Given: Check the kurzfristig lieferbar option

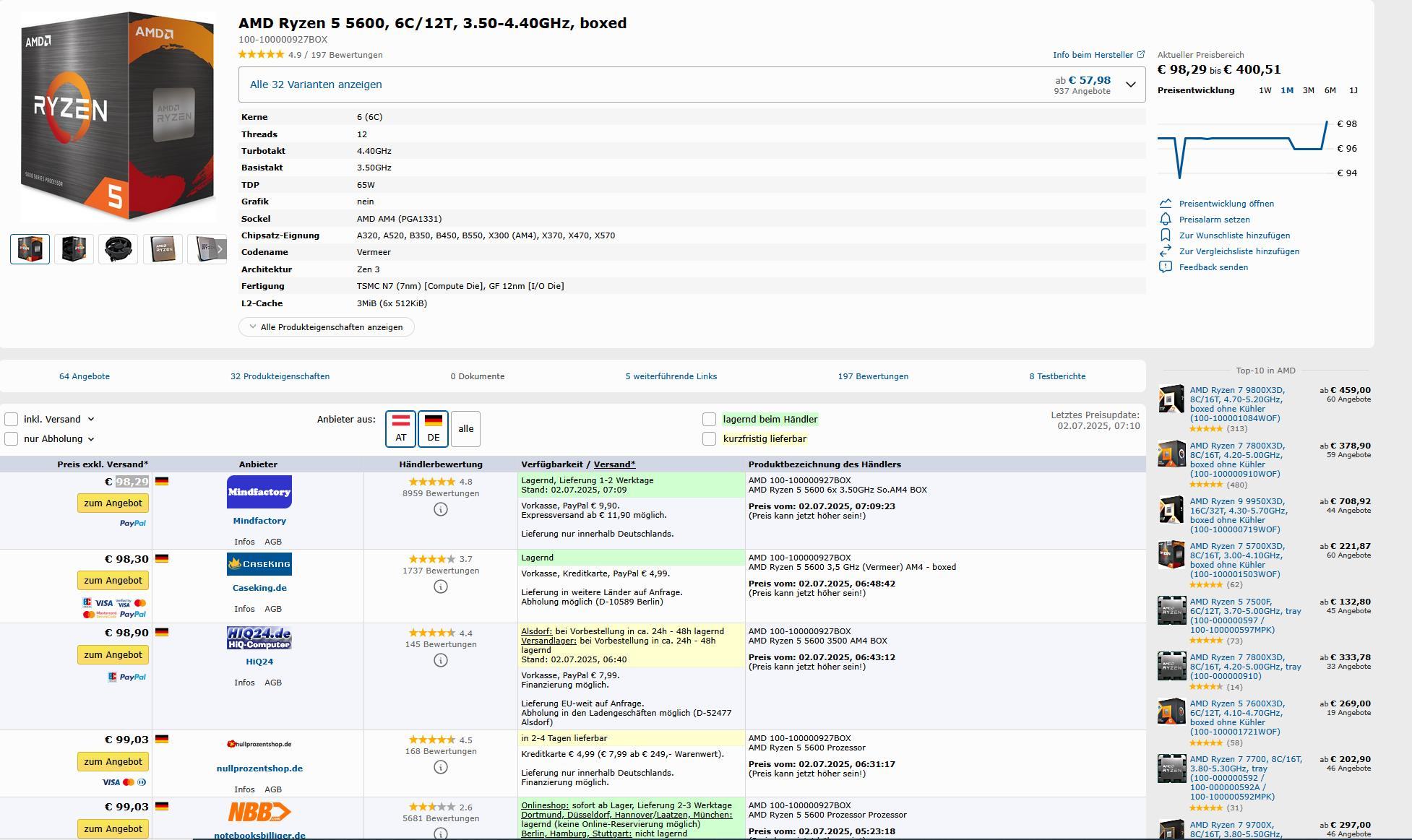Looking at the screenshot, I should (710, 439).
